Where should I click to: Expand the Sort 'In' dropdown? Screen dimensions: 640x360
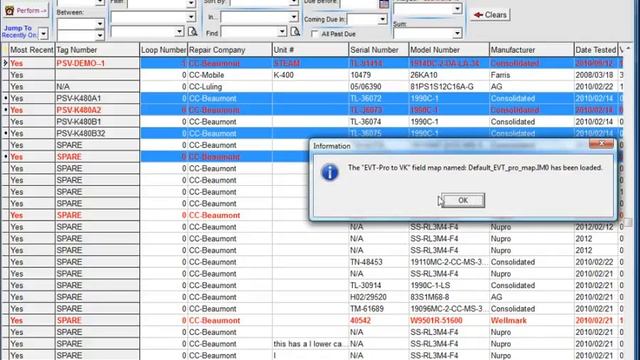click(294, 17)
